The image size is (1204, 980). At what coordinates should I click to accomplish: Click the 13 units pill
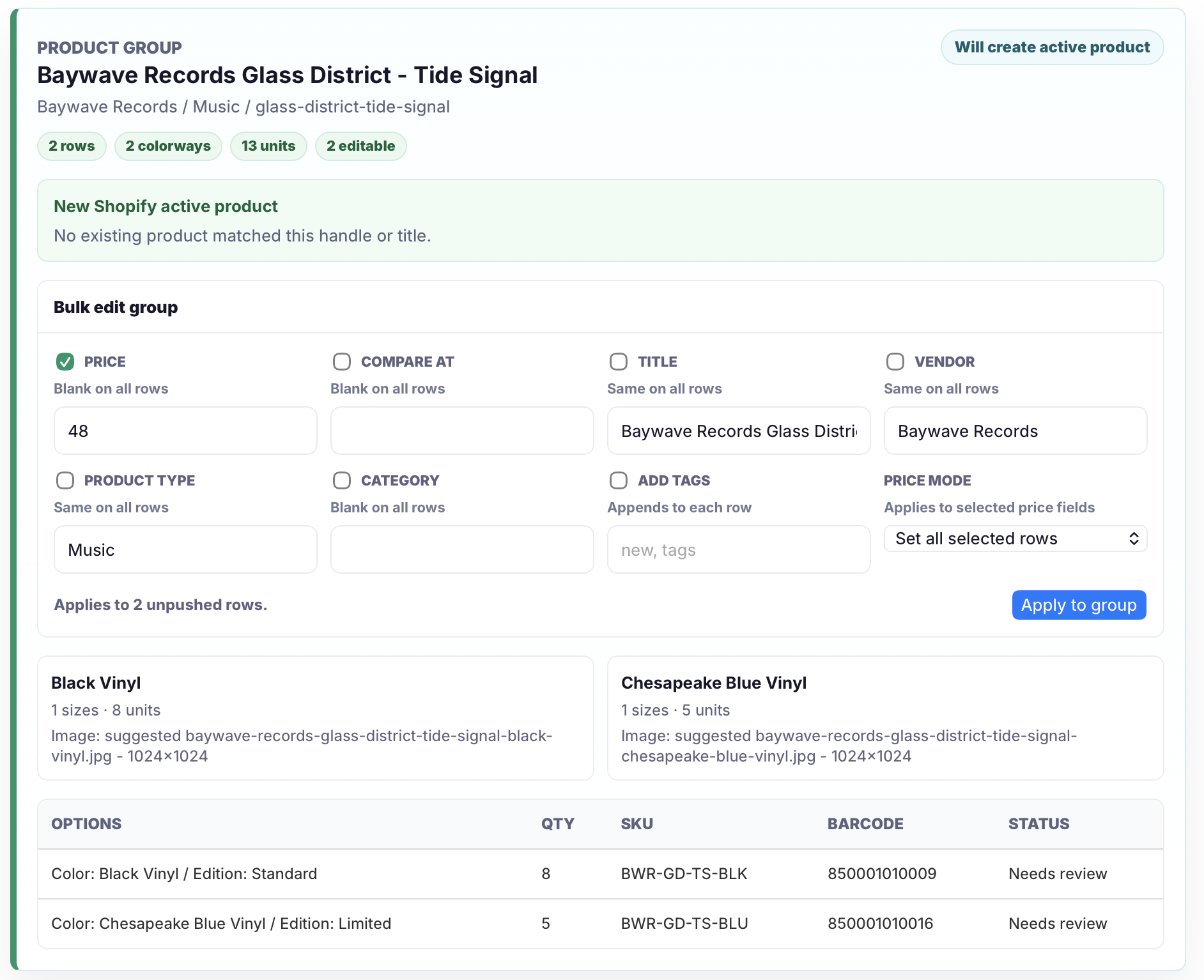(x=268, y=146)
